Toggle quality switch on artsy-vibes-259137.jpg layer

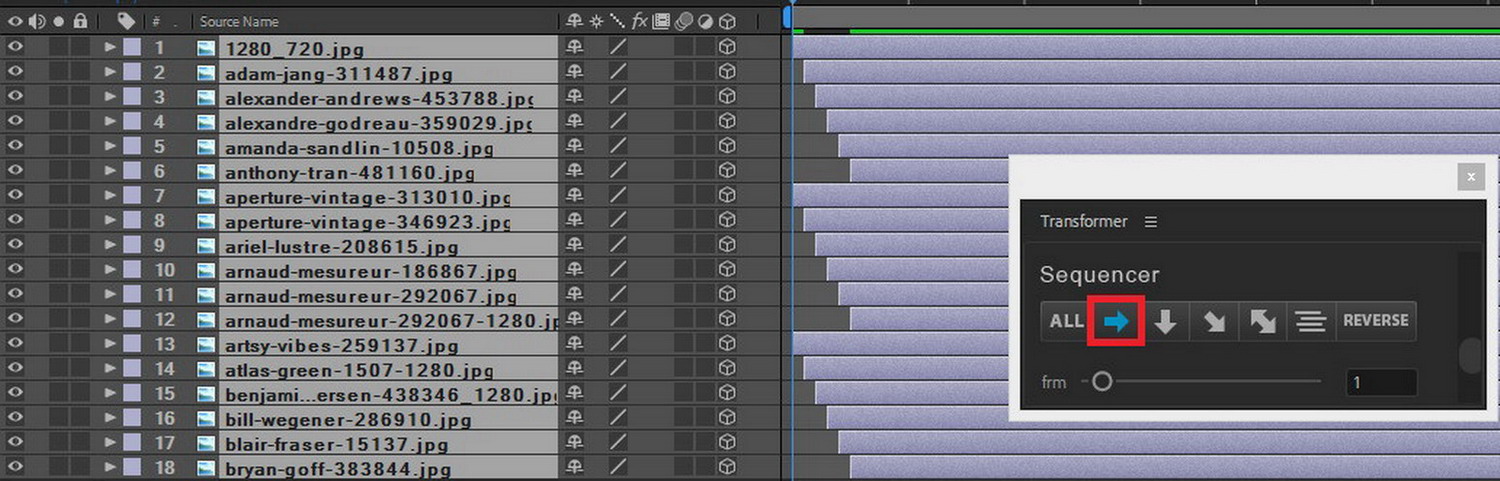618,344
